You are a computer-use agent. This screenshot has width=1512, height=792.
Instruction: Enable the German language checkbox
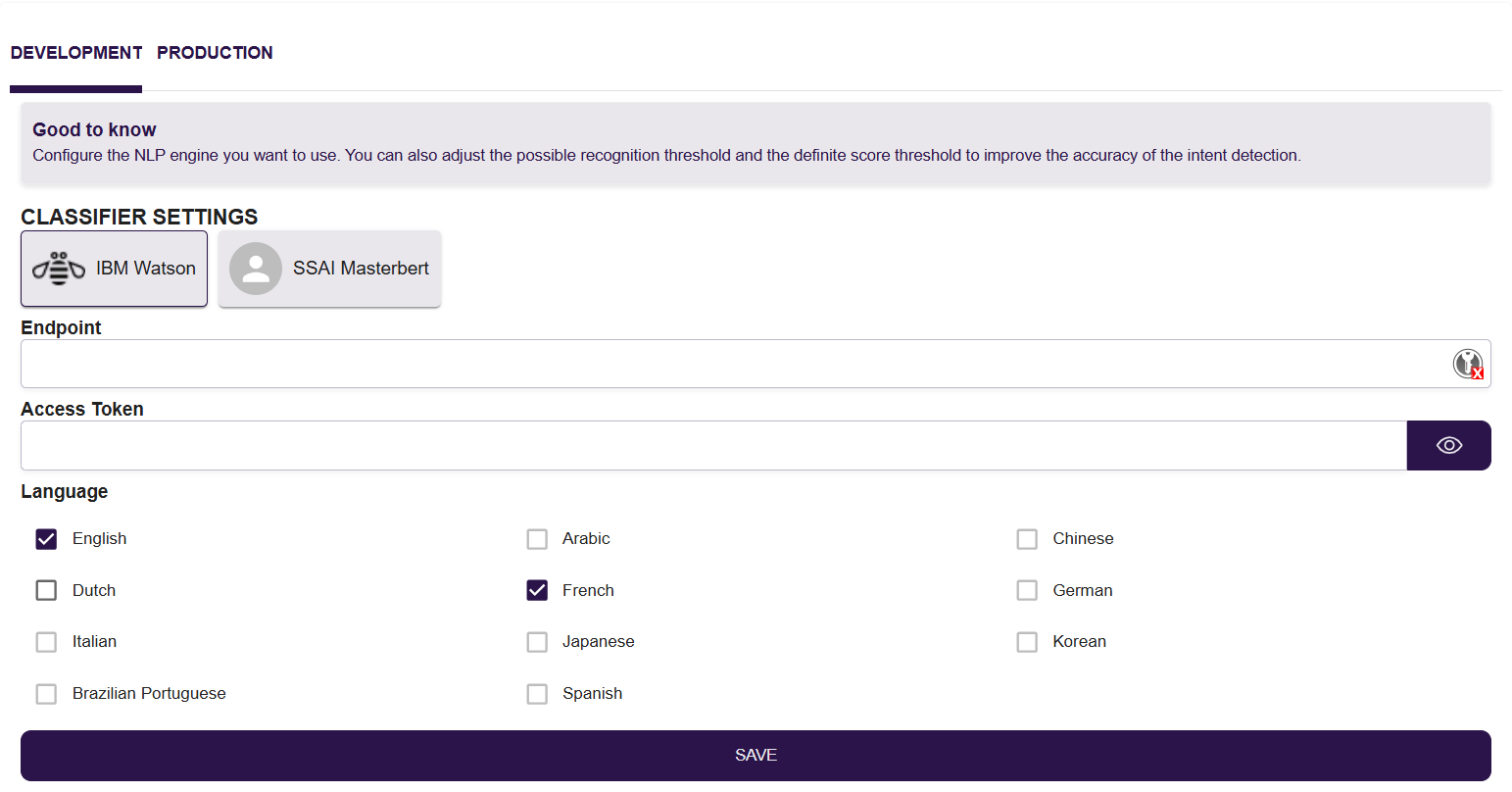click(1027, 590)
